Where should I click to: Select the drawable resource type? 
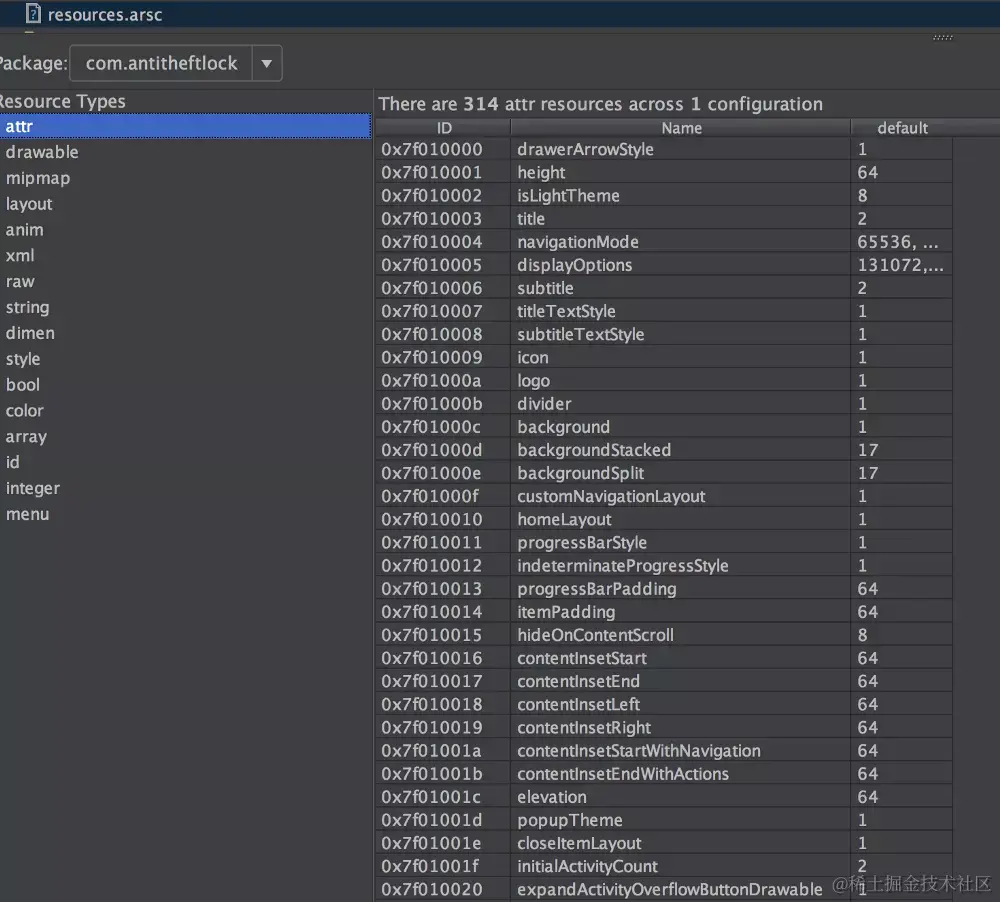tap(42, 152)
